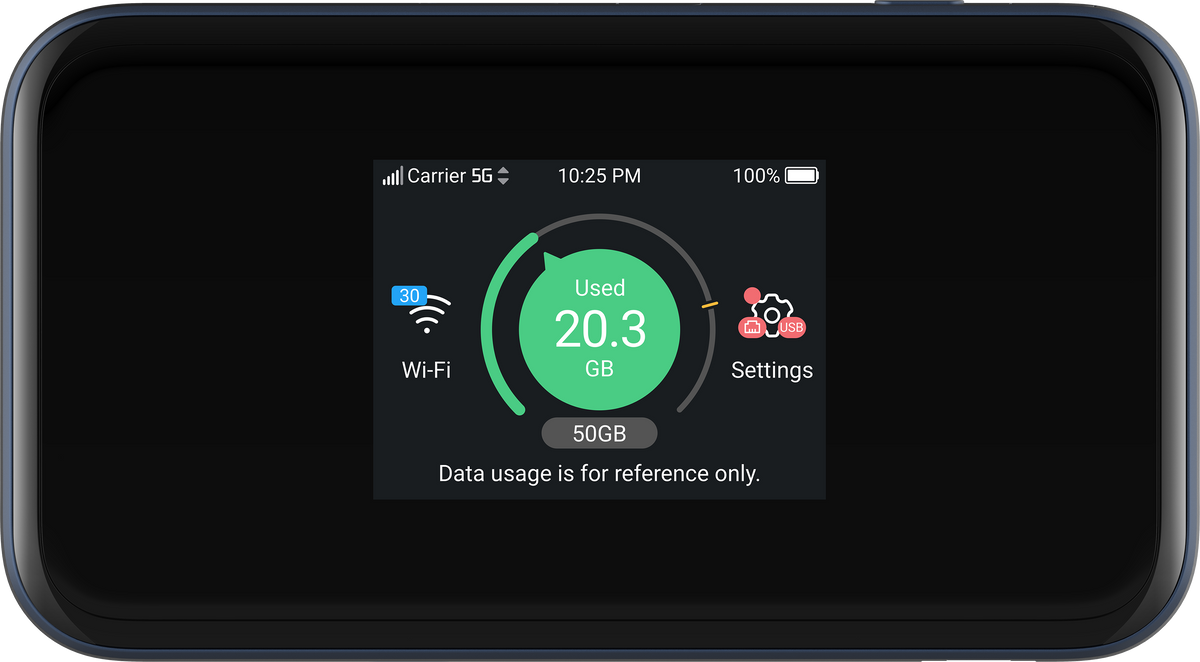
Task: Tap the data usage reference notice text
Action: point(599,473)
